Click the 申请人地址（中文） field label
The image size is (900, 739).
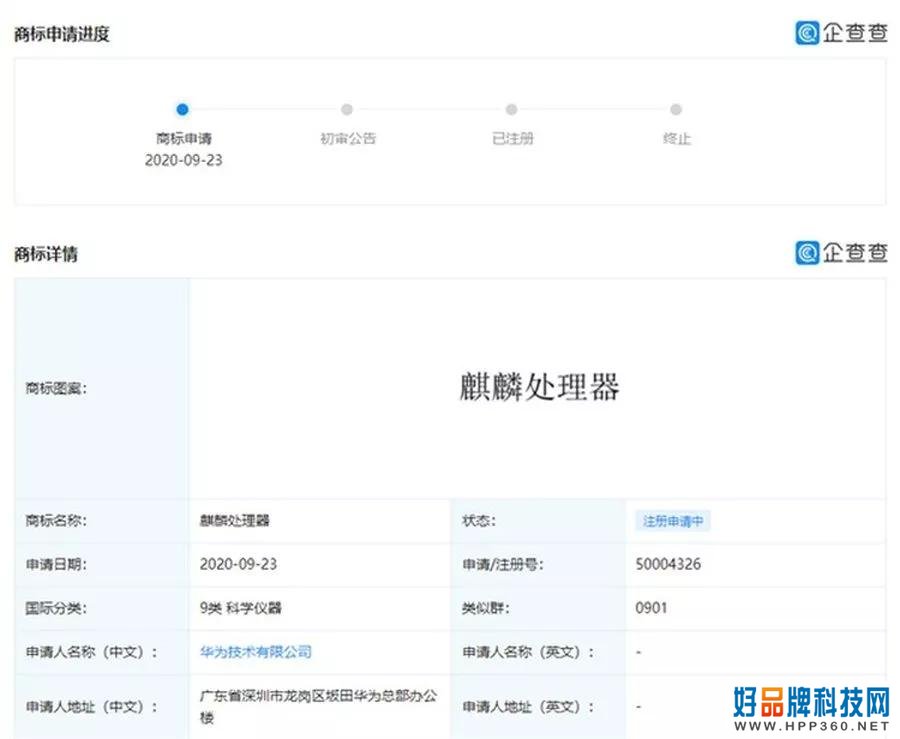click(x=91, y=707)
